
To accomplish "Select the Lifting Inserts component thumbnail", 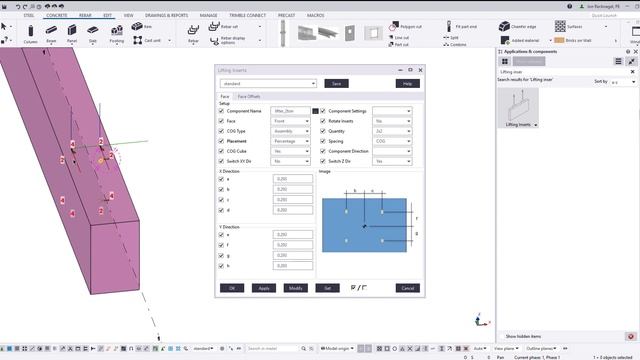I will point(518,108).
